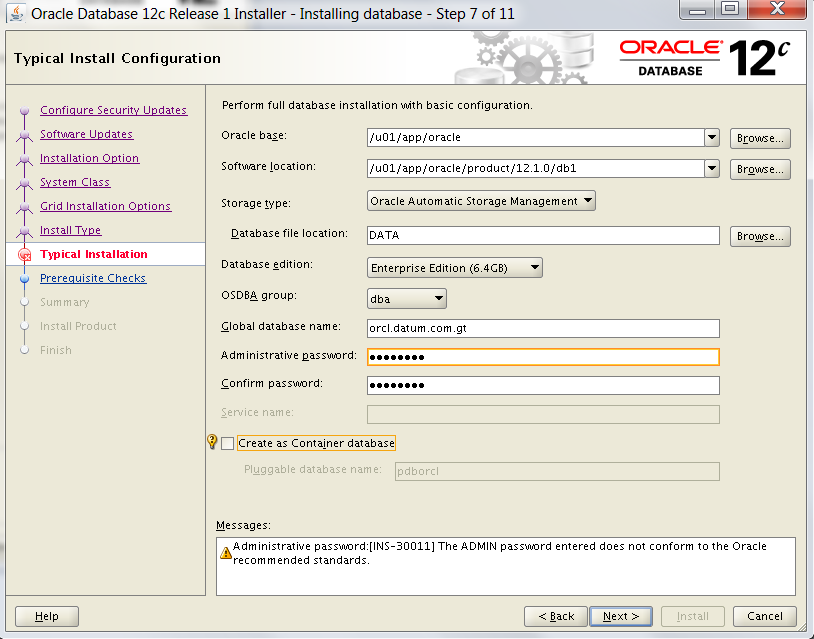Image resolution: width=814 pixels, height=639 pixels.
Task: Close the installer window
Action: 777,9
